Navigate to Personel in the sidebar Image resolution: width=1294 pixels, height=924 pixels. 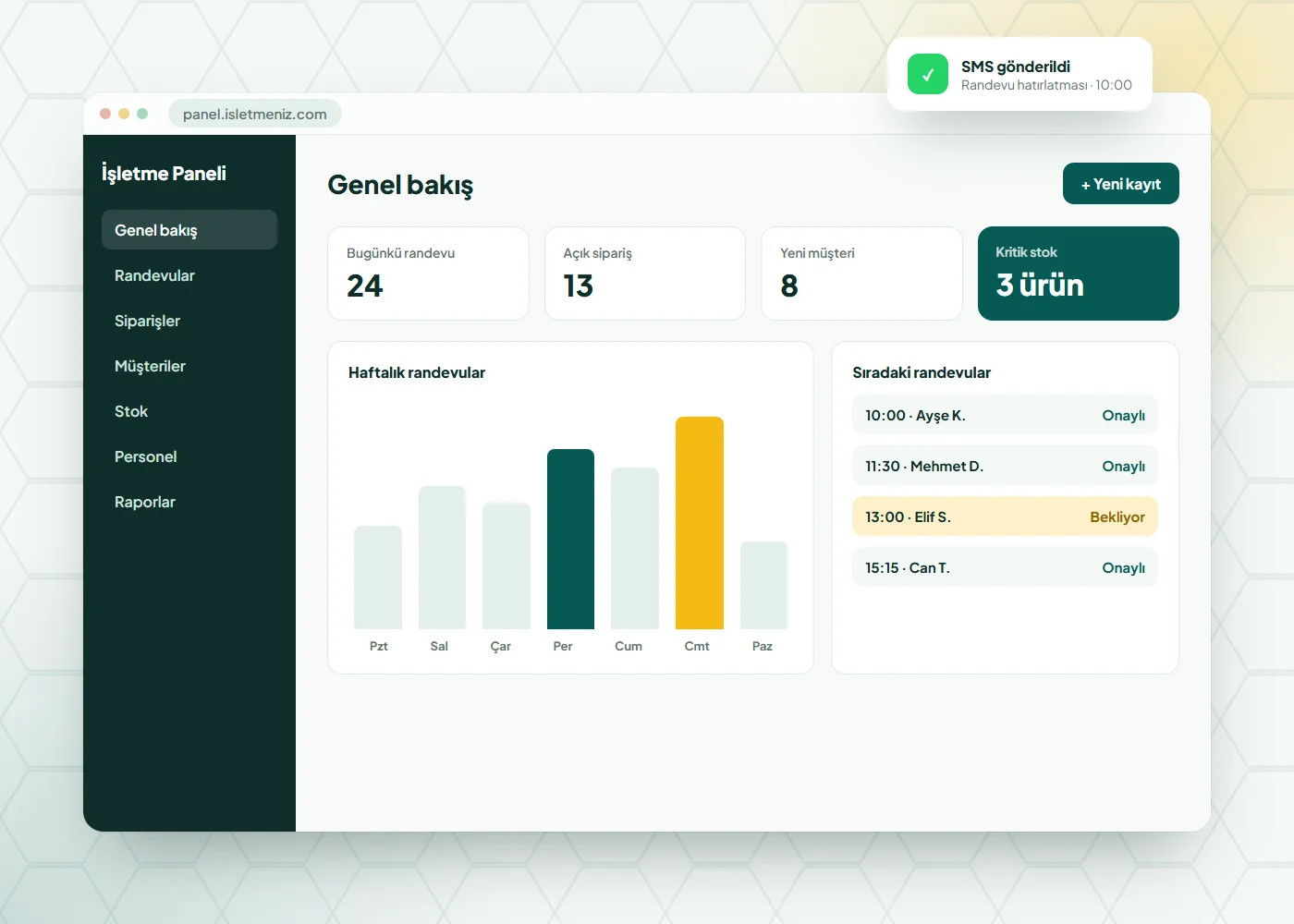coord(189,456)
